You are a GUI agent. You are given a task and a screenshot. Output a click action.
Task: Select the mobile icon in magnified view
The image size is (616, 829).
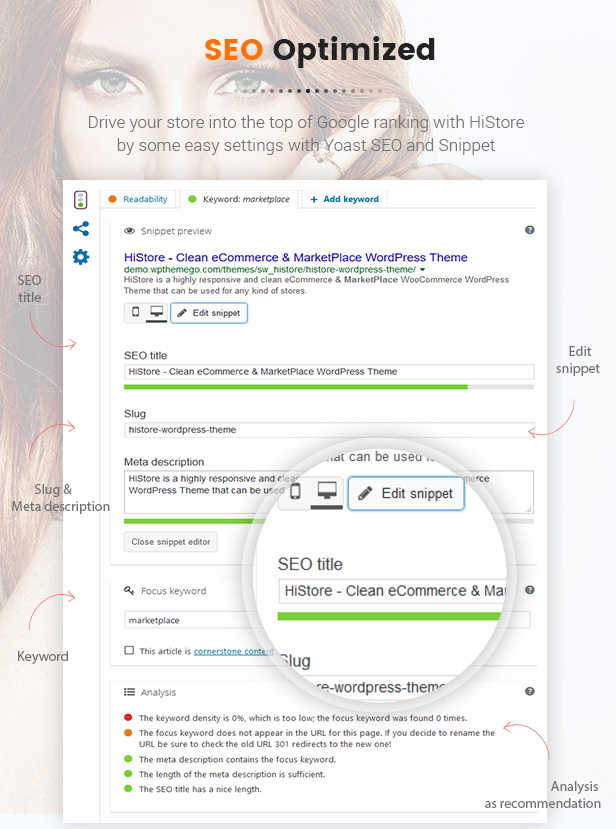pyautogui.click(x=296, y=492)
